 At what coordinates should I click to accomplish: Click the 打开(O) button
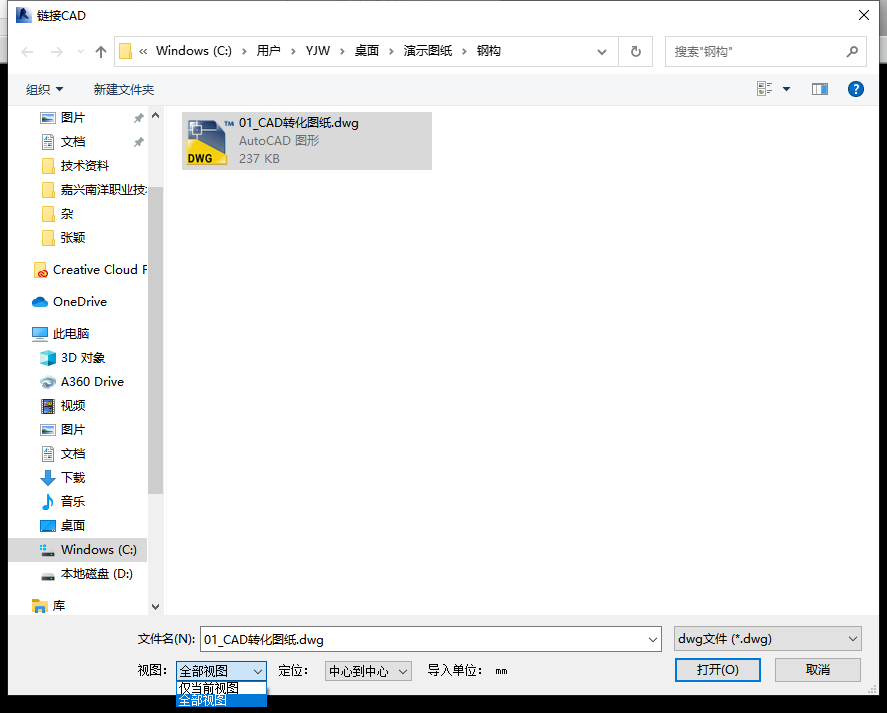coord(717,670)
